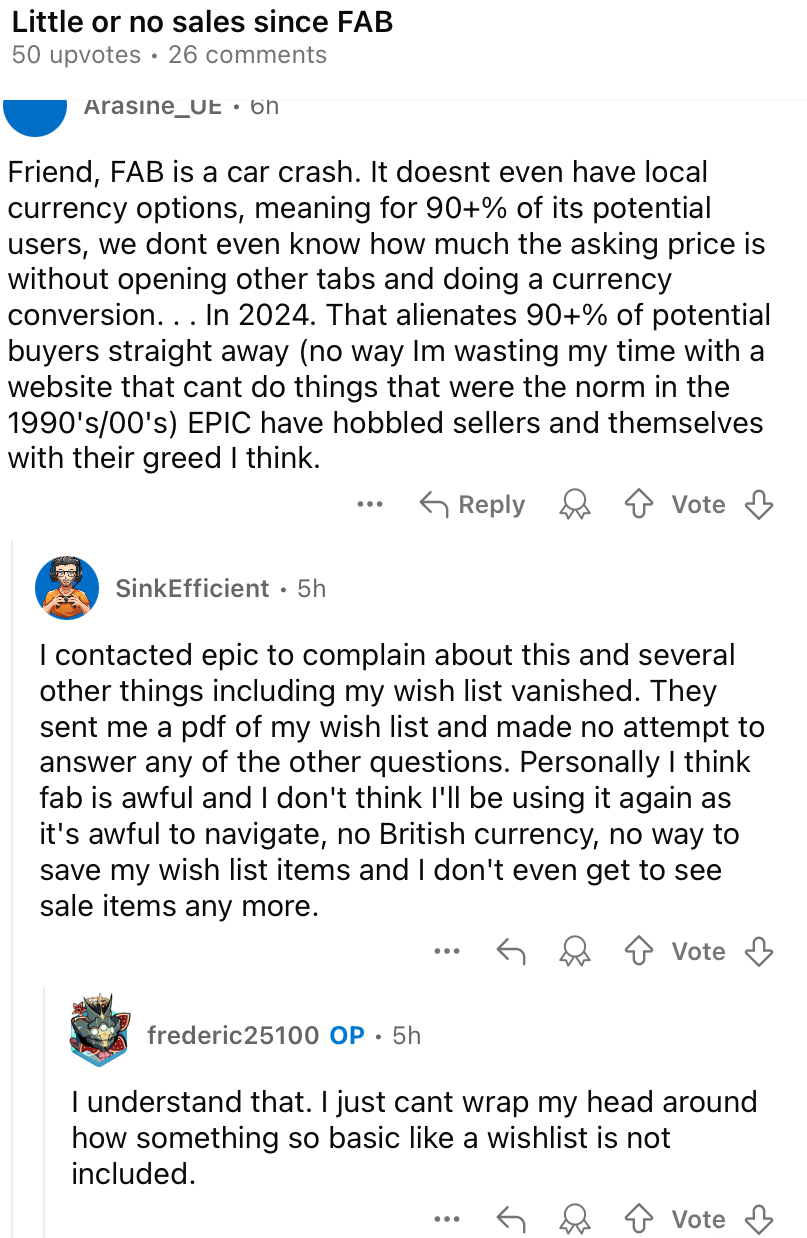
Task: Open SinkEfficient's user profile link
Action: click(x=192, y=589)
